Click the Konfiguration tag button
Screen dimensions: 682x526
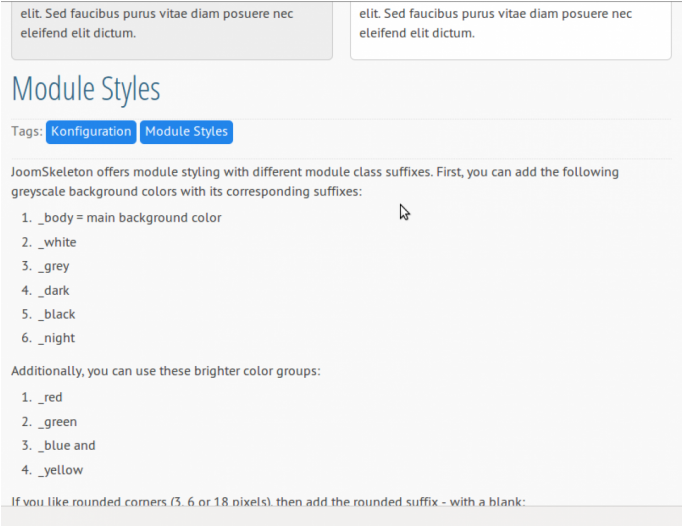coord(91,132)
